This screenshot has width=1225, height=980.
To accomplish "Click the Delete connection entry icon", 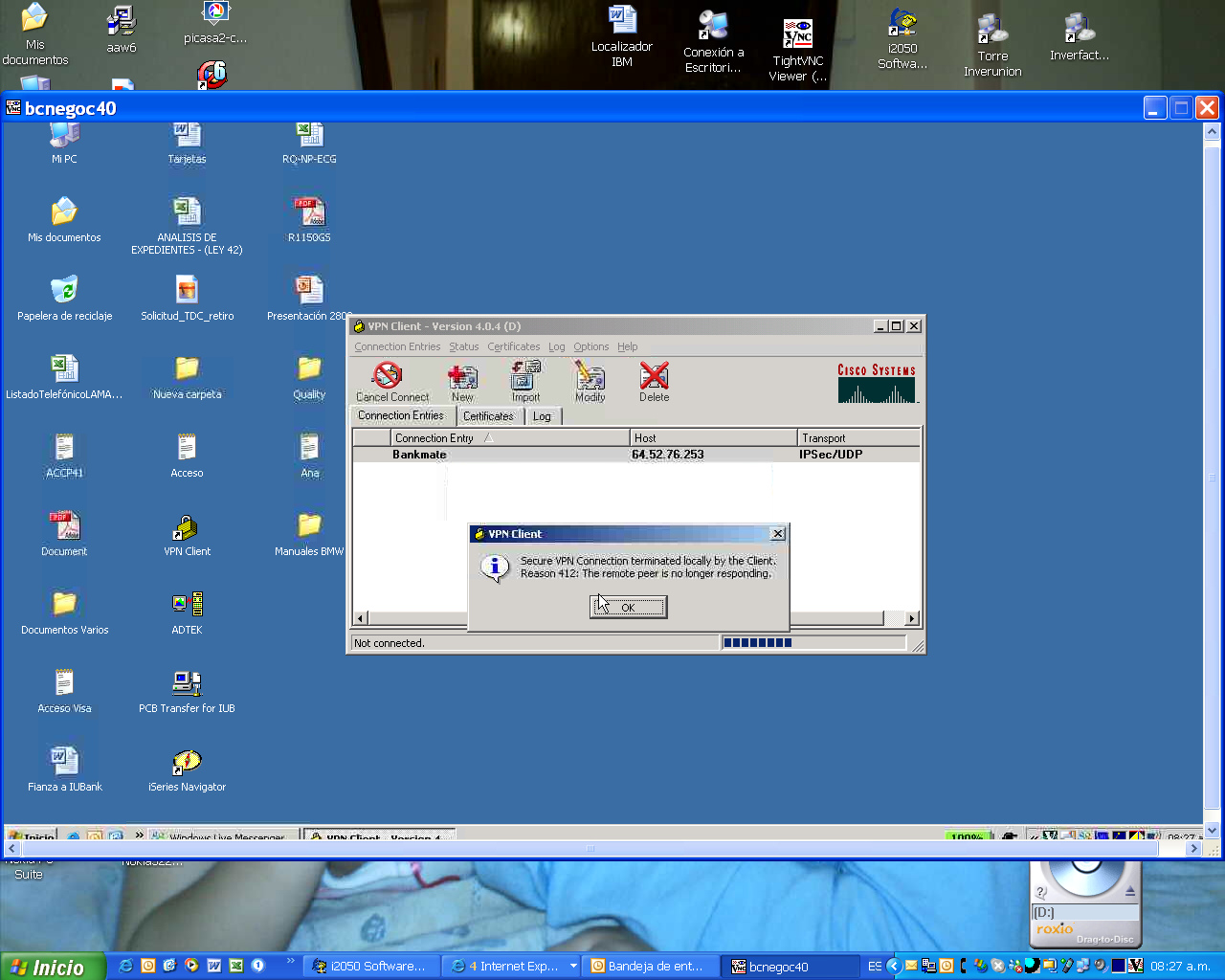I will [x=655, y=374].
